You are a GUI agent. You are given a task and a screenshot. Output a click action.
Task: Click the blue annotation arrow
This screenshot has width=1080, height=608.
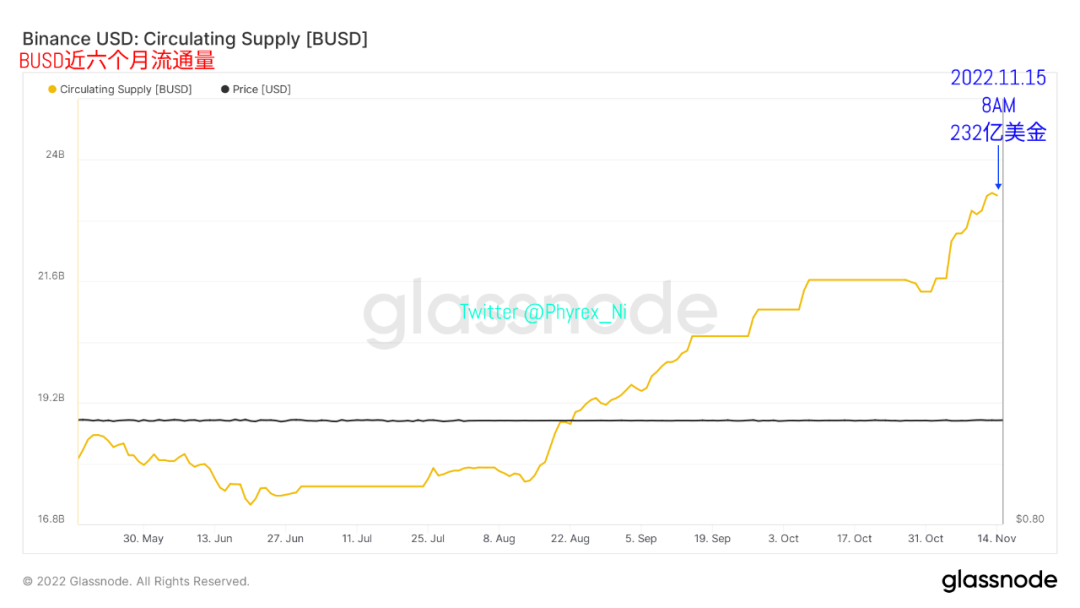tap(998, 167)
